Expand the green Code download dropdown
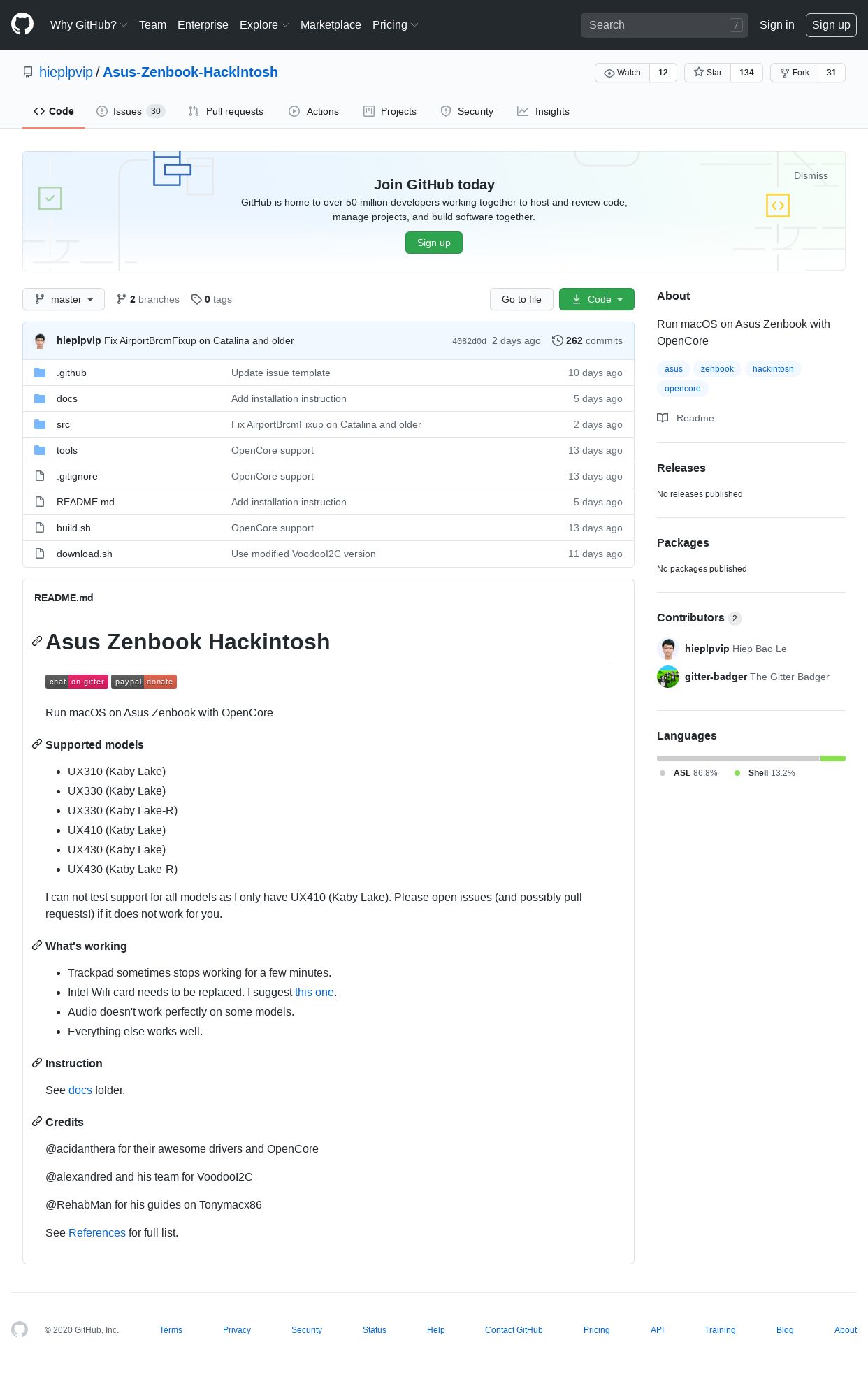 [597, 299]
